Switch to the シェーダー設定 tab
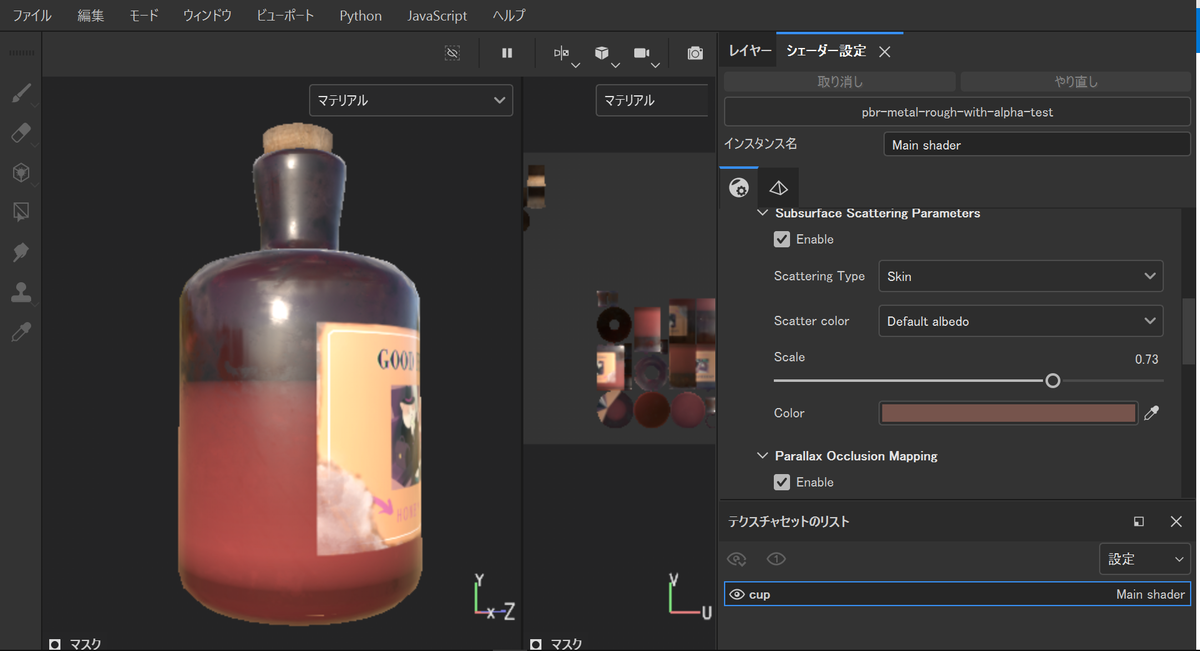The height and width of the screenshot is (651, 1200). [825, 51]
